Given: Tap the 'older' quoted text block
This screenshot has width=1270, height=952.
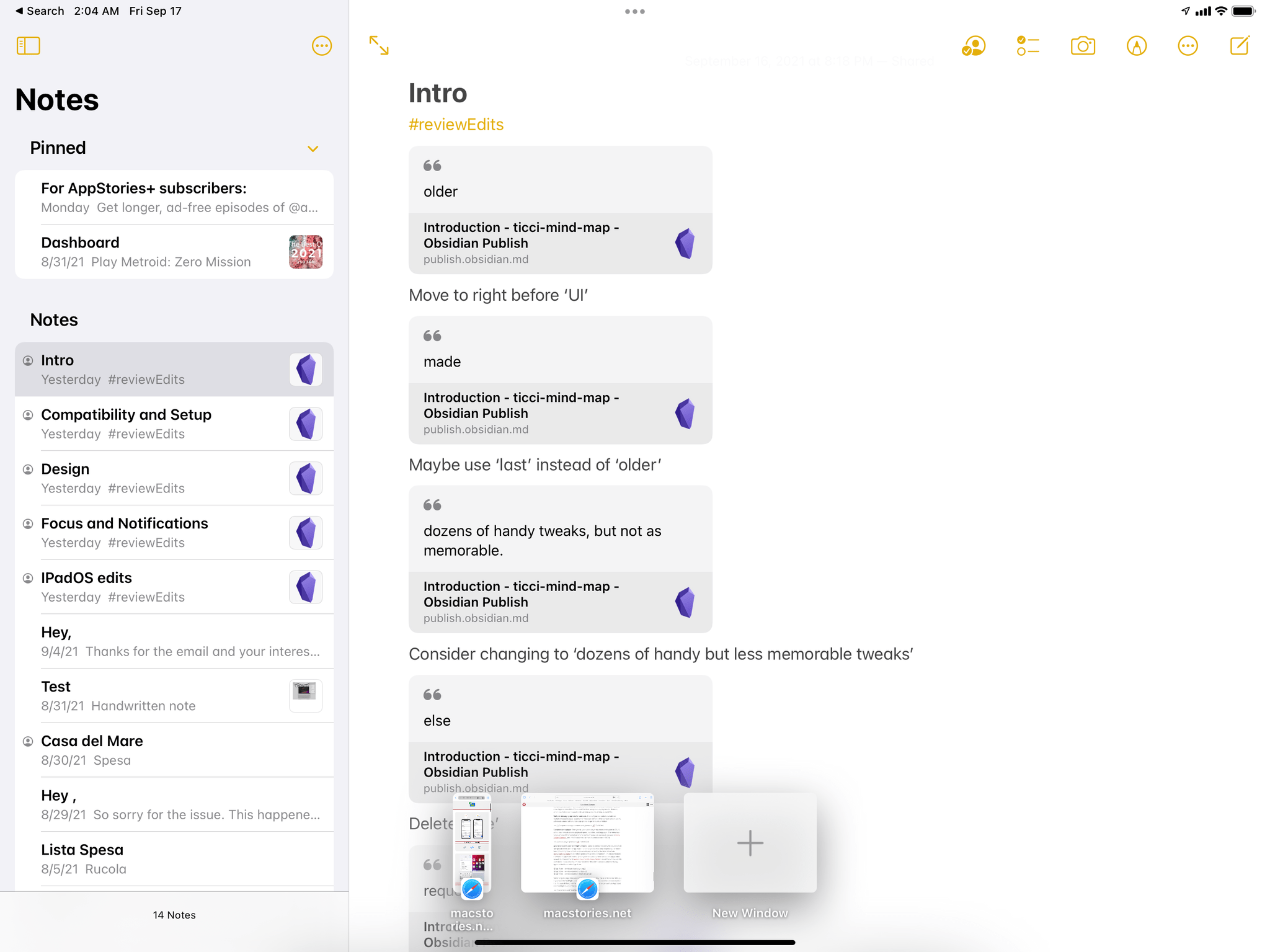Looking at the screenshot, I should (560, 180).
